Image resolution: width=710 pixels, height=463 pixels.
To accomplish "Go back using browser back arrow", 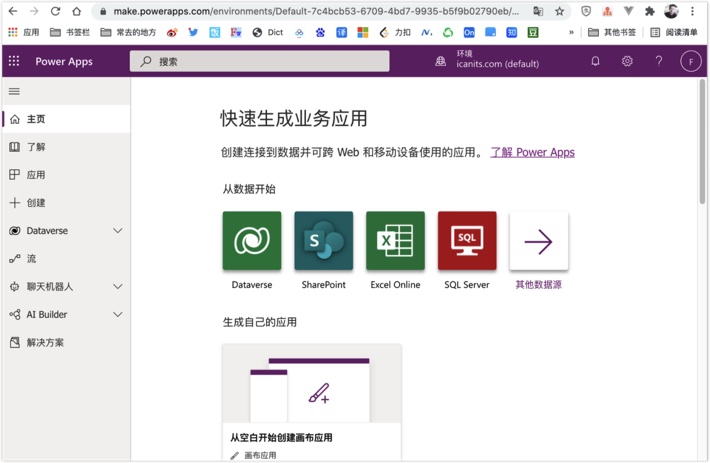I will click(x=13, y=11).
